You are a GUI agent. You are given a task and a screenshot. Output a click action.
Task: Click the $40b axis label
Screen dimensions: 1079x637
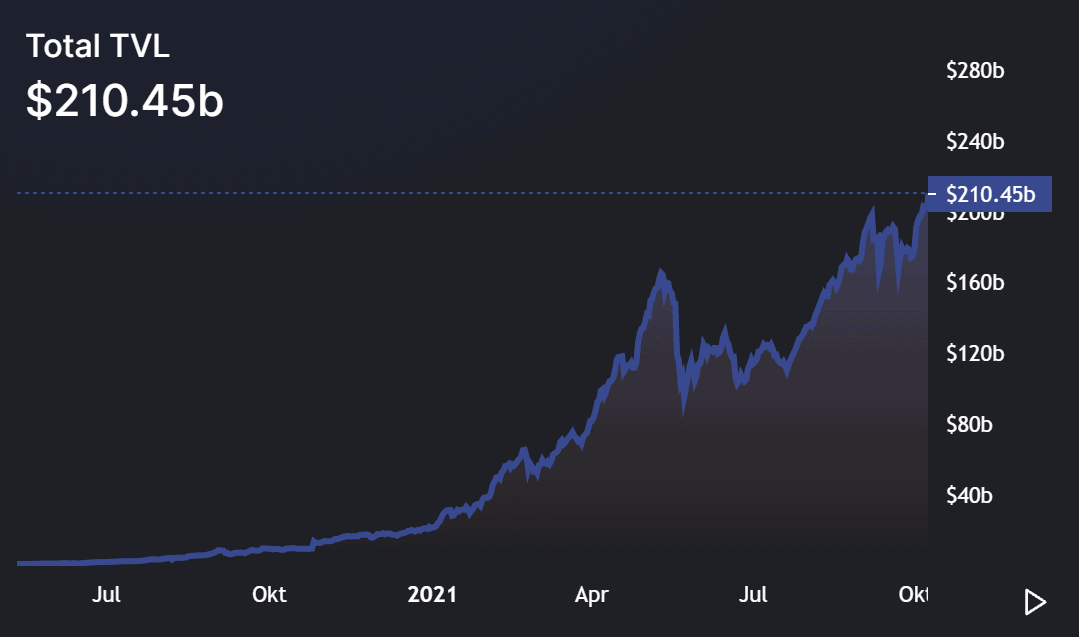point(969,495)
